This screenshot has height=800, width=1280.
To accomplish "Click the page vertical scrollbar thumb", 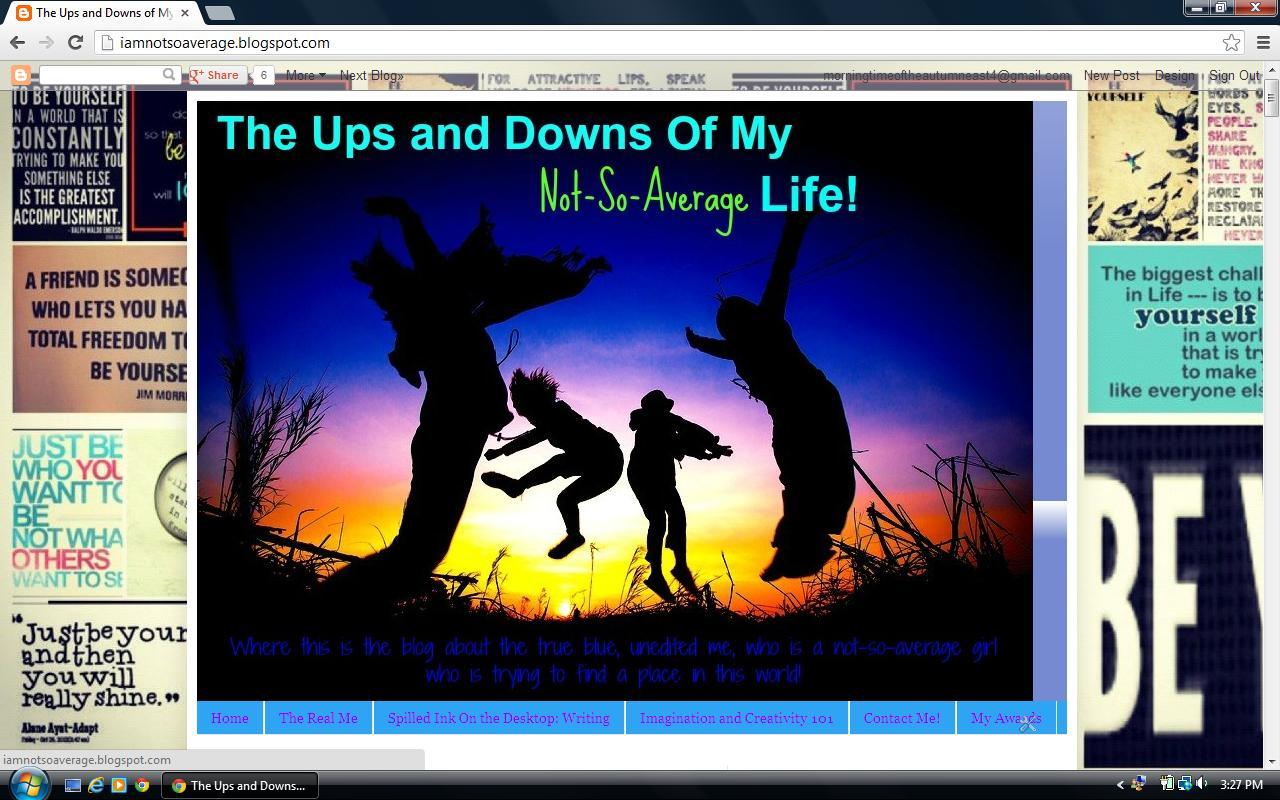I will point(1272,100).
